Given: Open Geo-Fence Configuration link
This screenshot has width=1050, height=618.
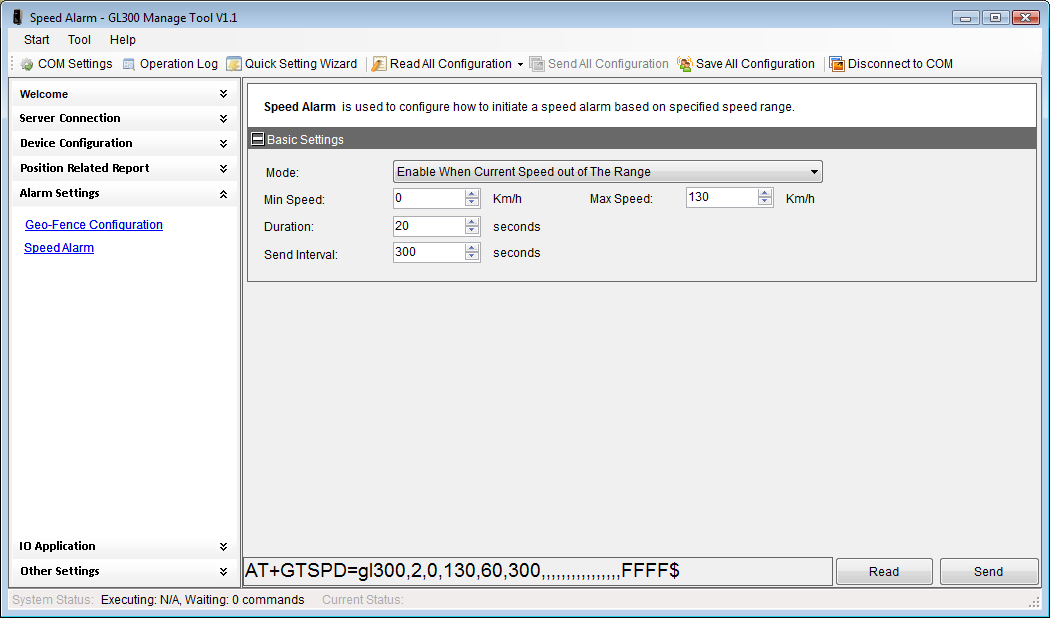Looking at the screenshot, I should [x=94, y=224].
